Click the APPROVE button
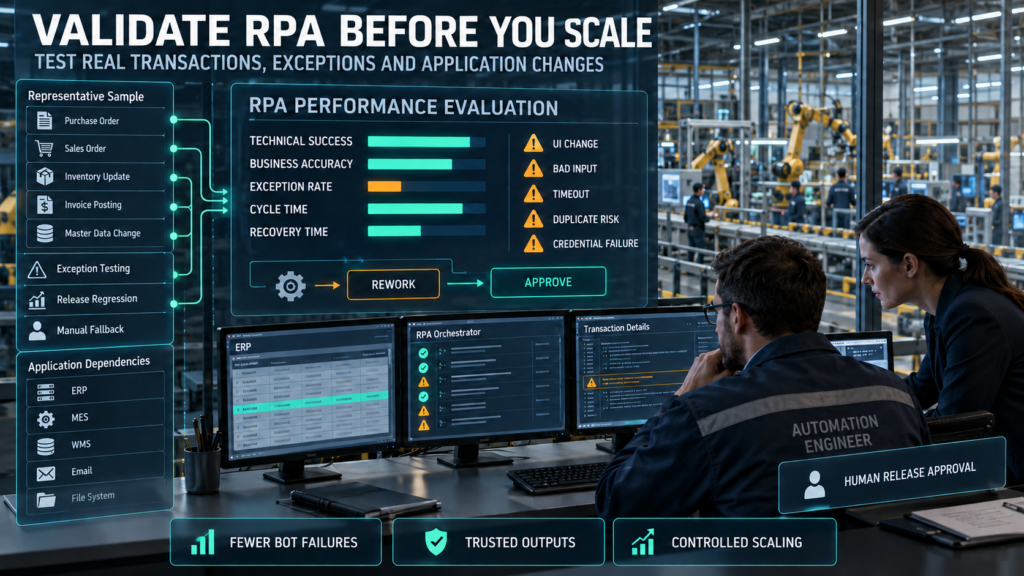Viewport: 1024px width, 576px height. pos(548,282)
